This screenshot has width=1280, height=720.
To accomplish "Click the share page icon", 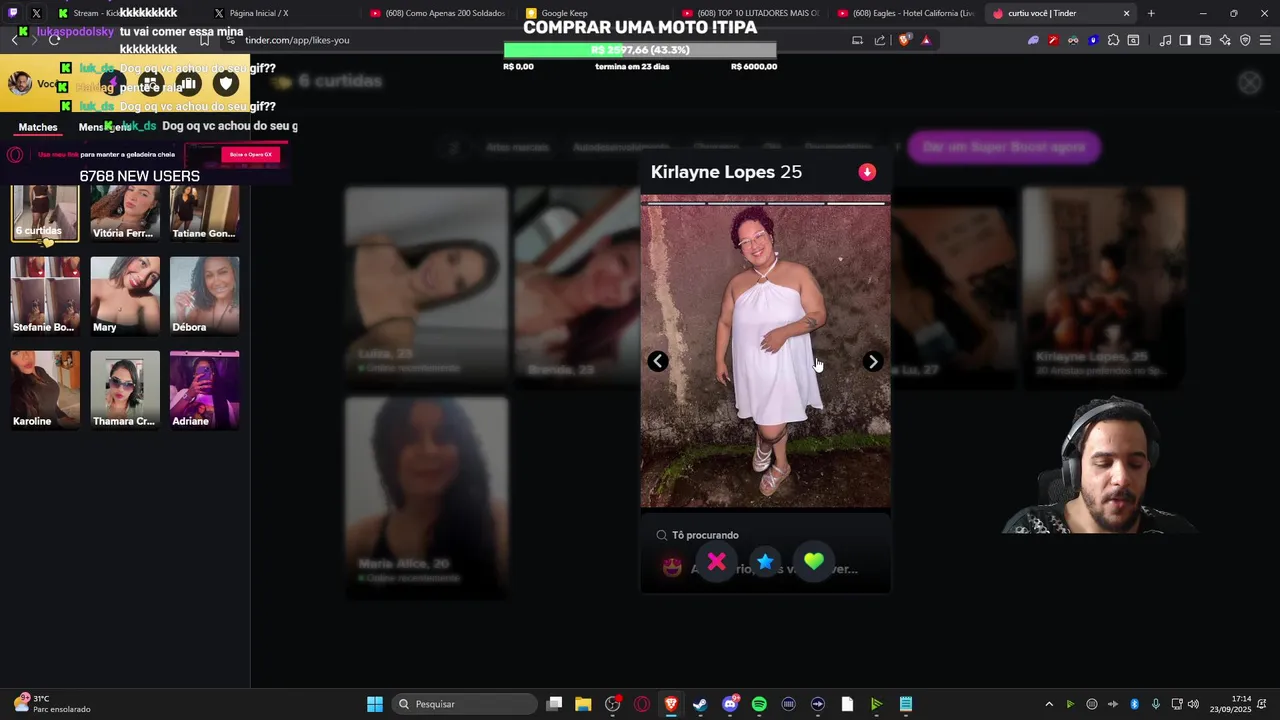I will tap(880, 40).
